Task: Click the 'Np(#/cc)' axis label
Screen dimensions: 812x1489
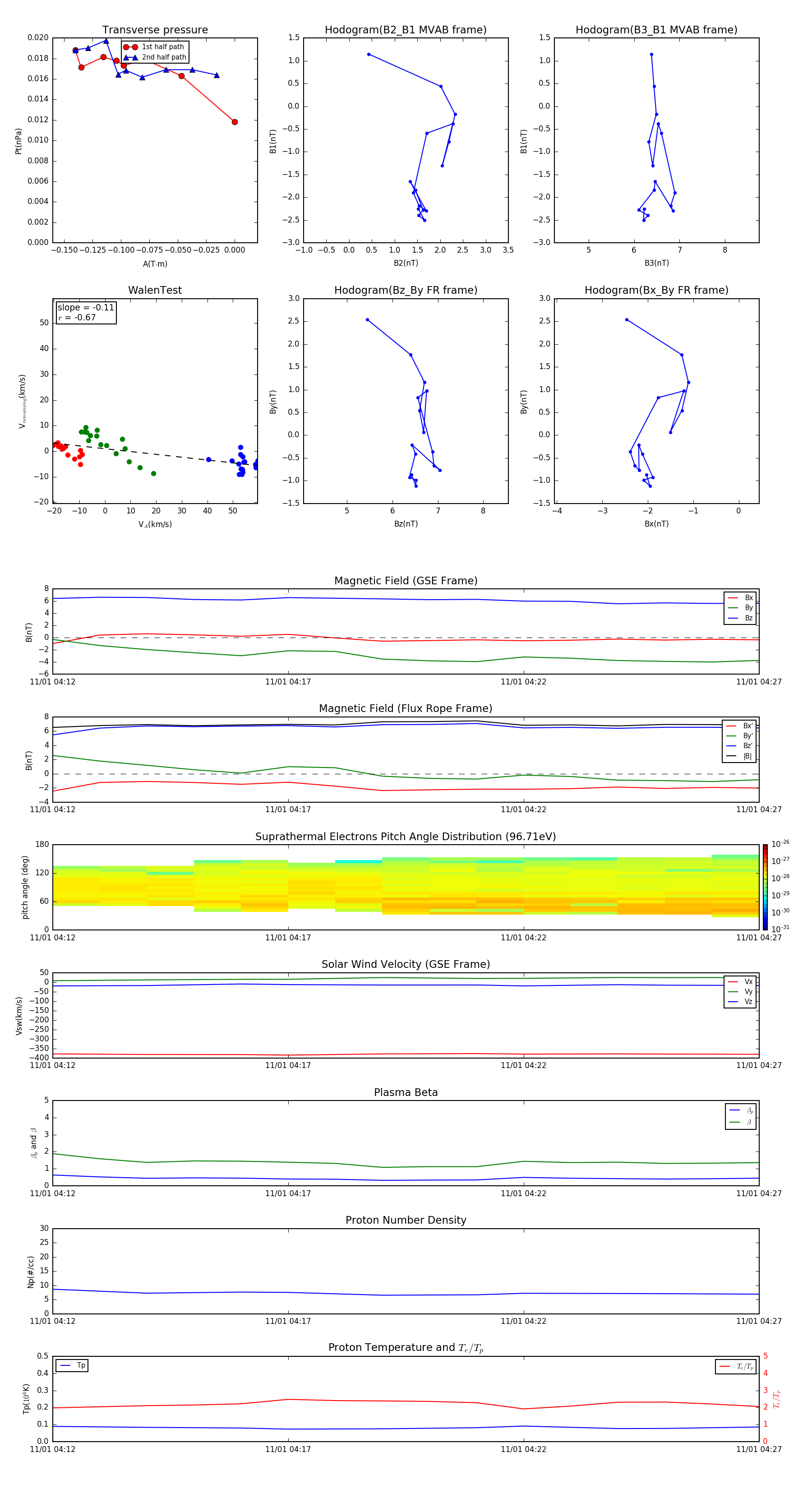Action: [31, 1272]
